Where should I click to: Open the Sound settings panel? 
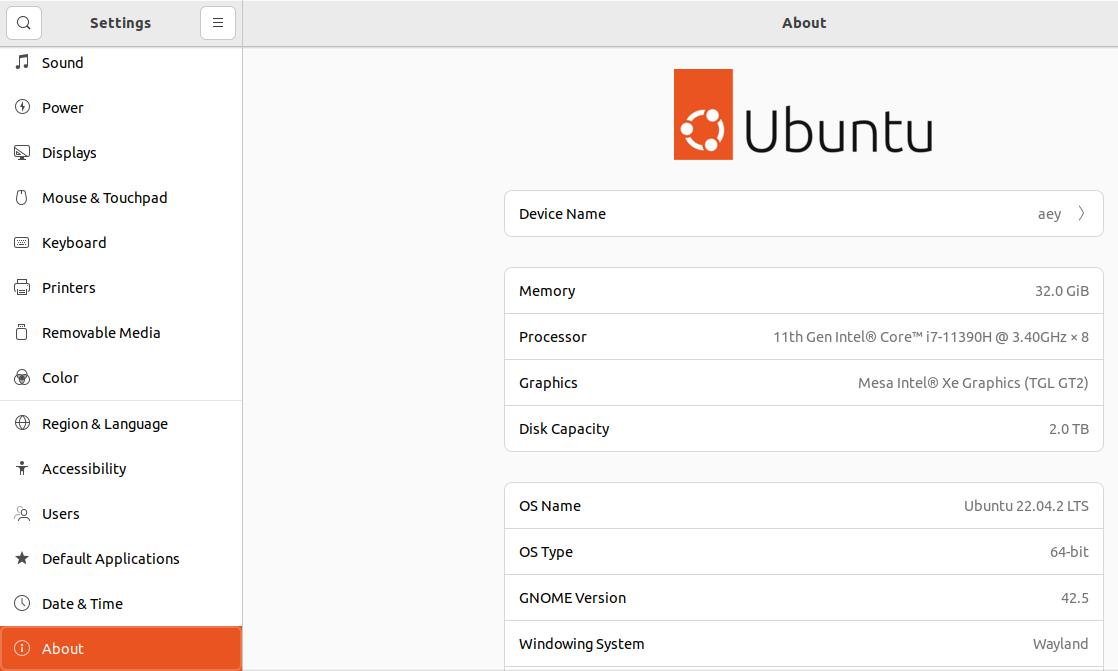(121, 63)
